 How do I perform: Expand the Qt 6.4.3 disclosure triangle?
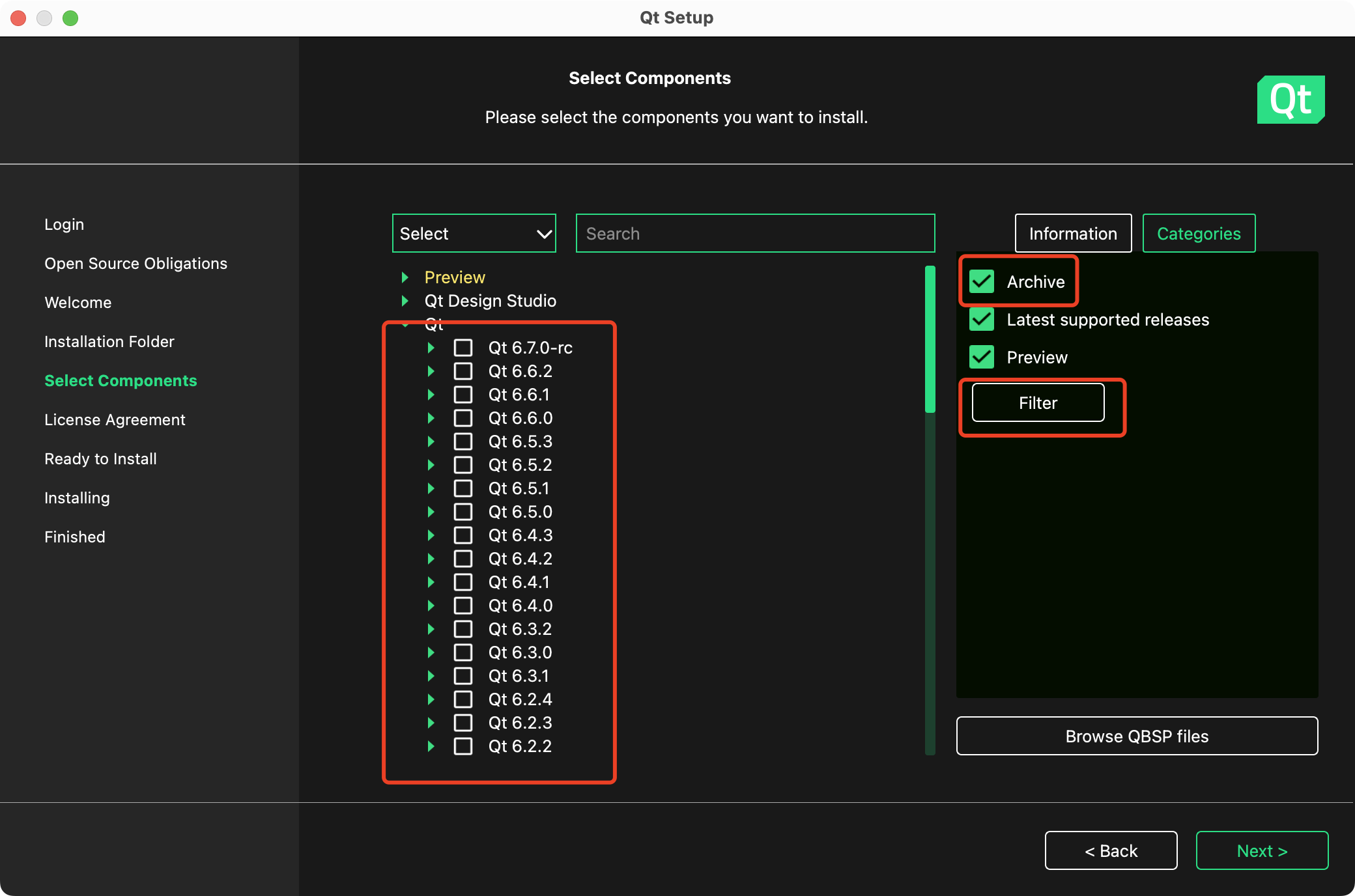click(x=431, y=535)
